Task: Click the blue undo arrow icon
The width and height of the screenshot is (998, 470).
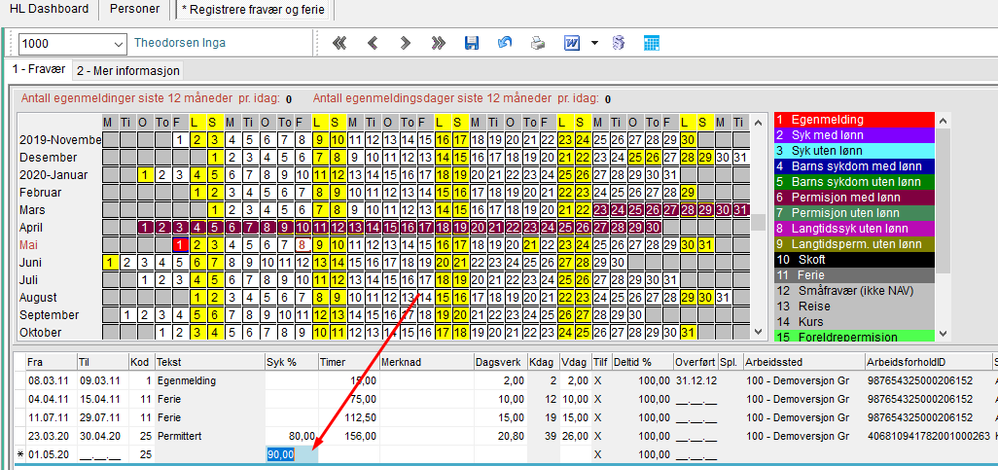Action: click(x=504, y=43)
